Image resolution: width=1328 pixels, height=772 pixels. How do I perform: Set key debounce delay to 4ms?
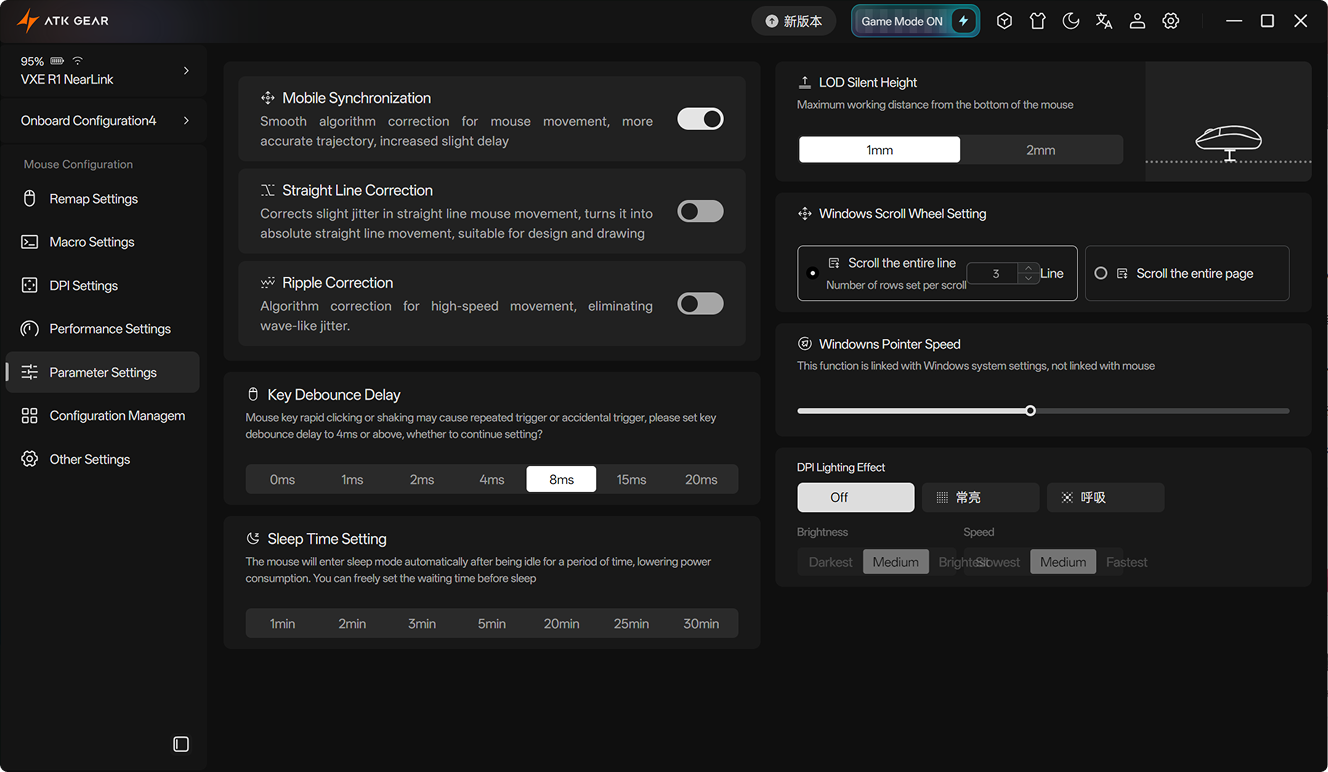coord(491,480)
